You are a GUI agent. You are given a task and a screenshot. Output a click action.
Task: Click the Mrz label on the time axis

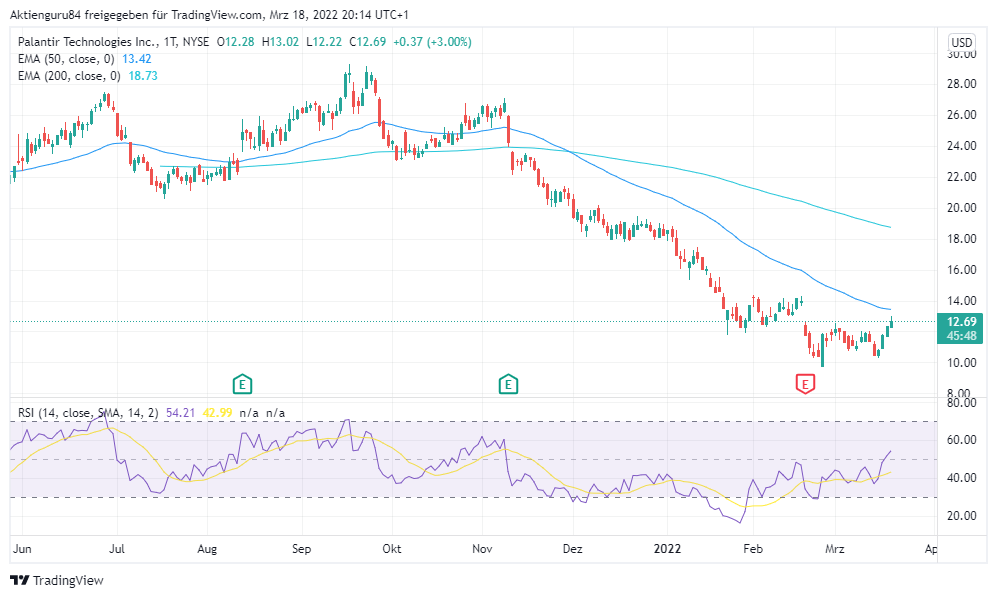[834, 549]
